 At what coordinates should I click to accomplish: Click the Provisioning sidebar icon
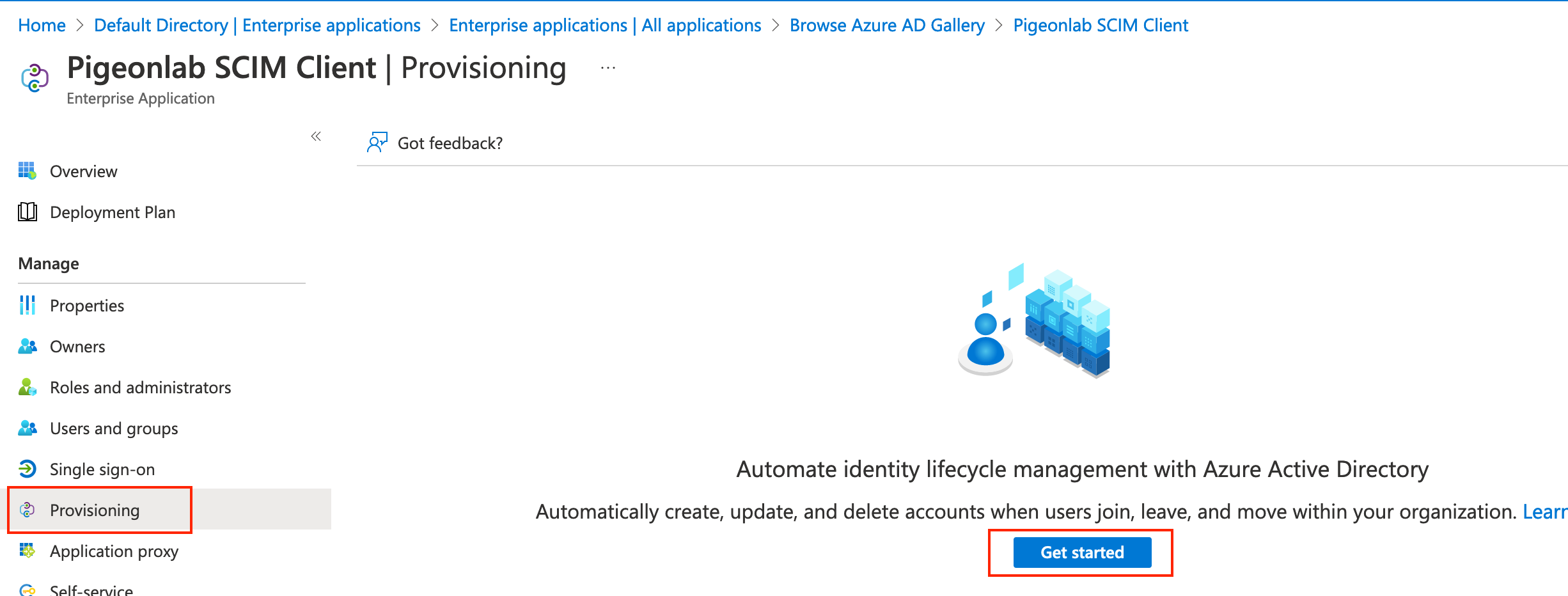(x=27, y=510)
